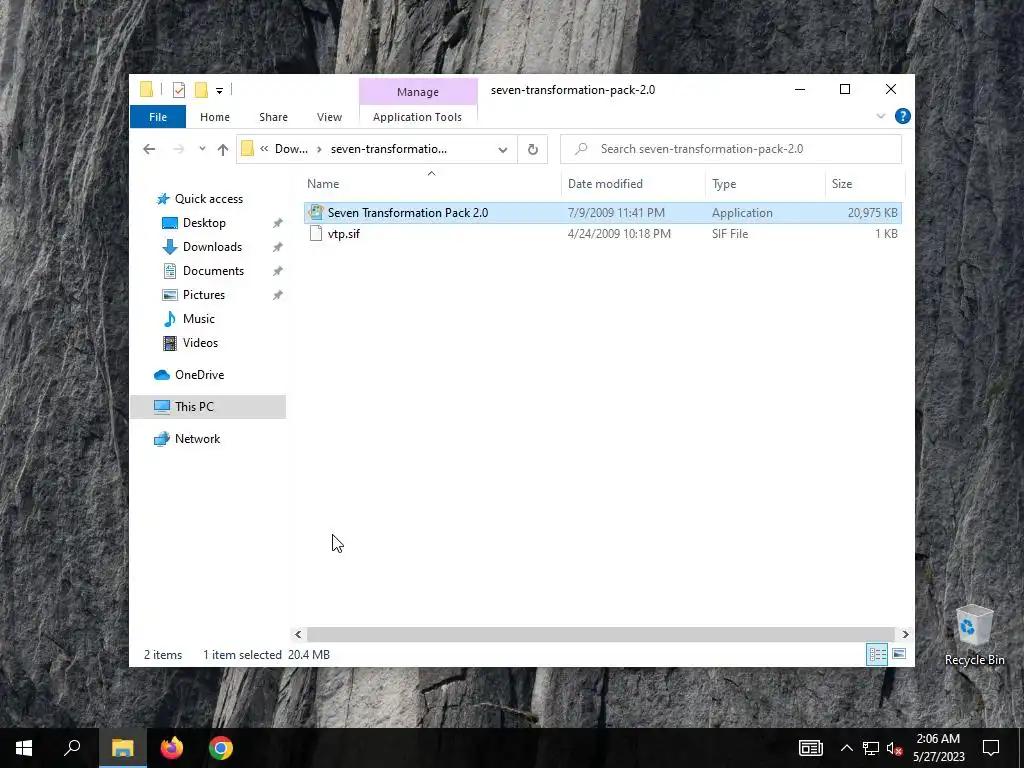
Task: Open the Action Center notifications icon
Action: tap(991, 748)
